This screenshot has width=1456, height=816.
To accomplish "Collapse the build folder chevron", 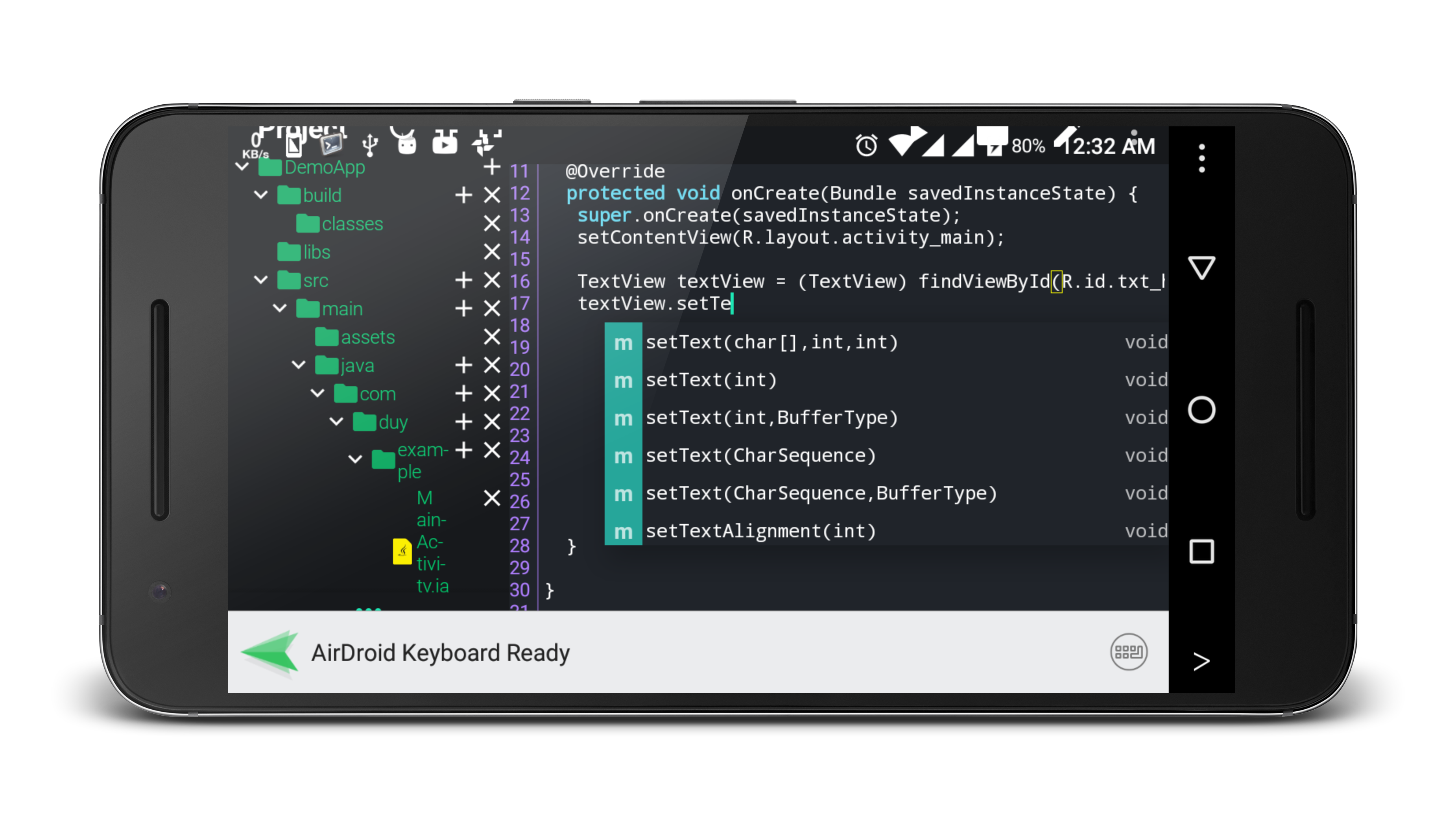I will (260, 195).
